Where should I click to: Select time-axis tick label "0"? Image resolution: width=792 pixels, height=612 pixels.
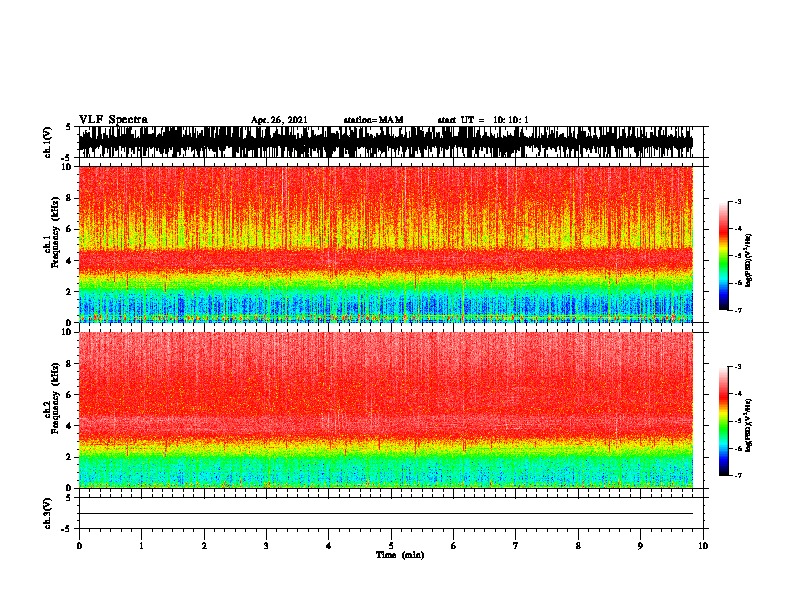pos(79,546)
